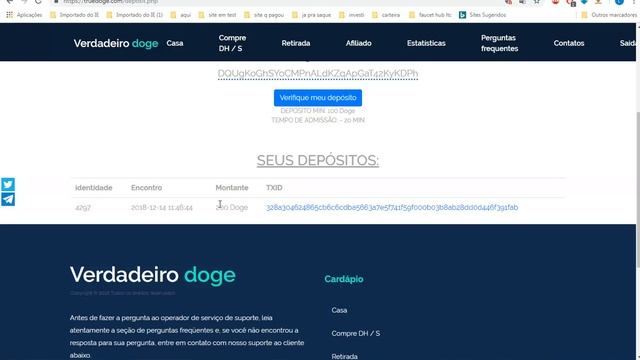Viewport: 640px width, 360px height.
Task: Click the deposit date '2018-12-14 11:46:44' cell
Action: pyautogui.click(x=162, y=207)
